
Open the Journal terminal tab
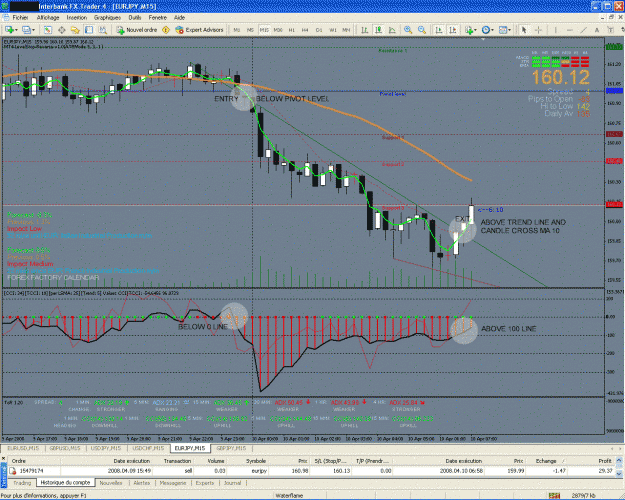232,483
